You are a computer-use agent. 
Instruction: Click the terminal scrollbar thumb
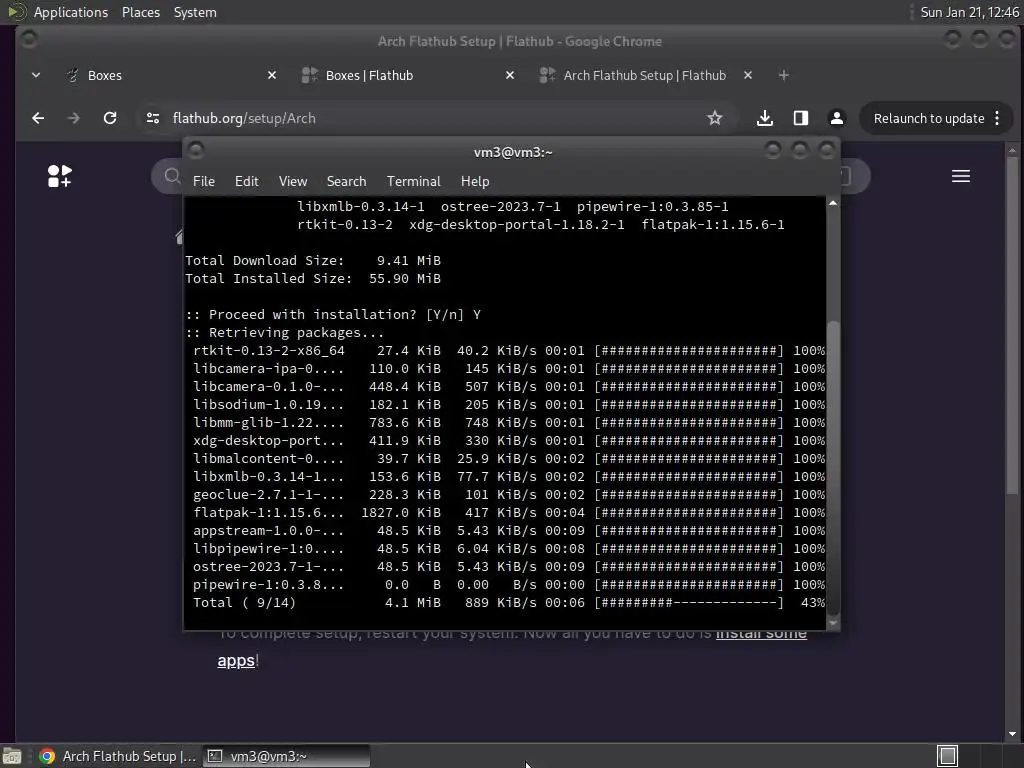point(833,467)
